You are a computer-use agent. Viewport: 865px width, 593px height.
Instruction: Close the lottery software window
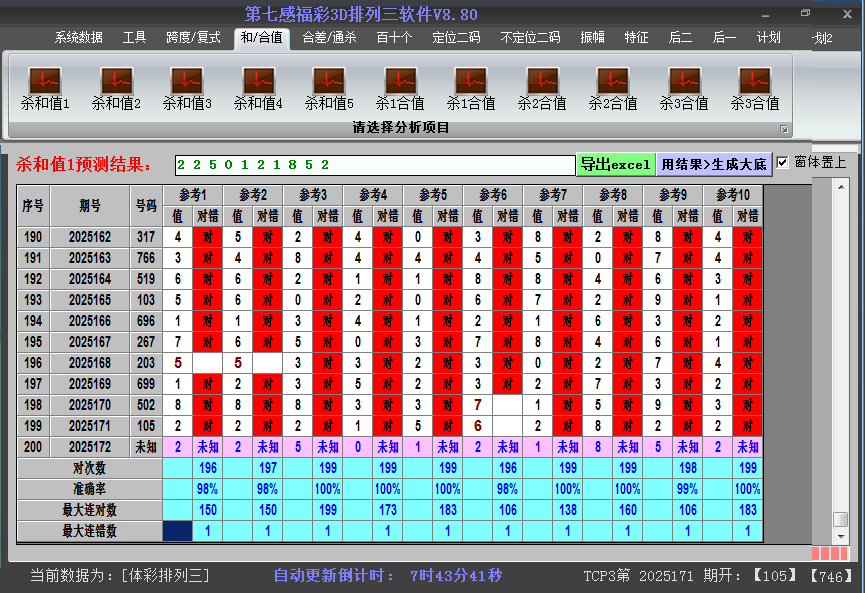pos(847,14)
